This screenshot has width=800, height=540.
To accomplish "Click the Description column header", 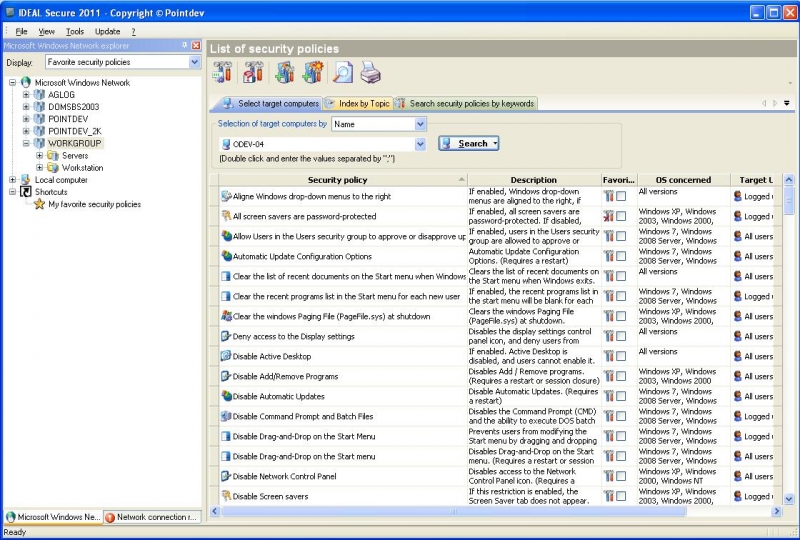I will pos(534,180).
